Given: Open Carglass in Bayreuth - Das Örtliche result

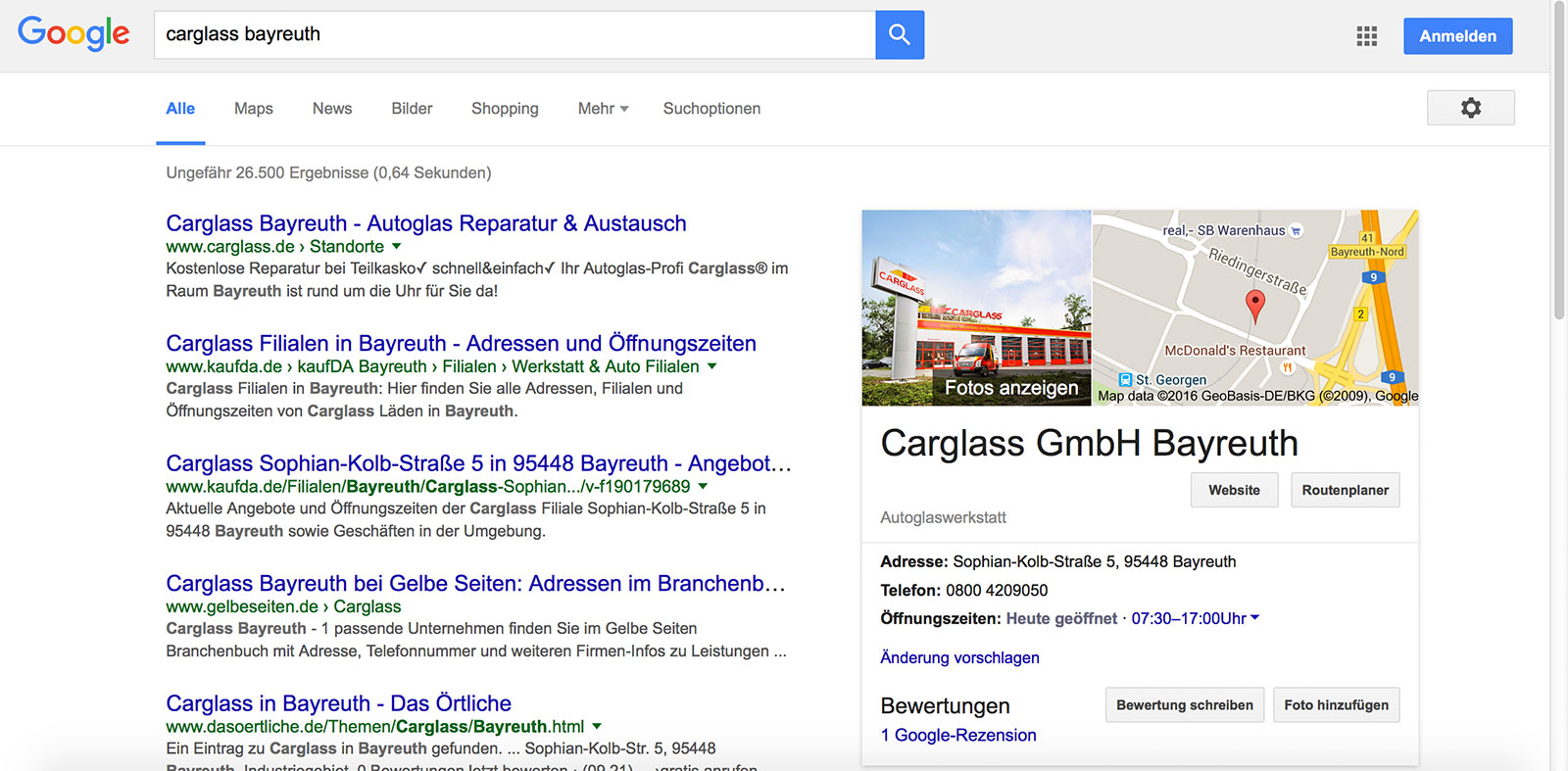Looking at the screenshot, I should pos(338,703).
